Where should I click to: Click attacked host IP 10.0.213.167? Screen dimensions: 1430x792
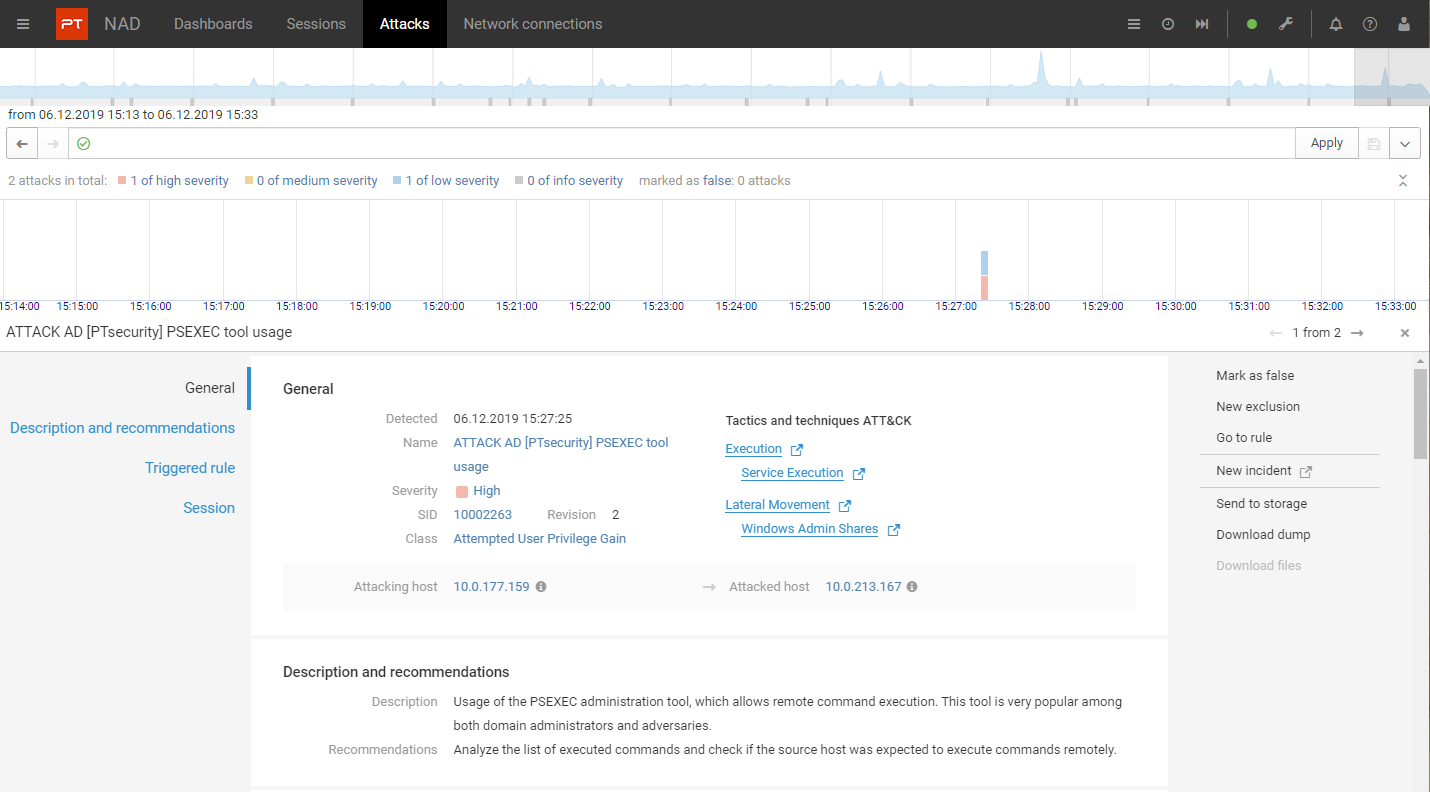coord(863,587)
